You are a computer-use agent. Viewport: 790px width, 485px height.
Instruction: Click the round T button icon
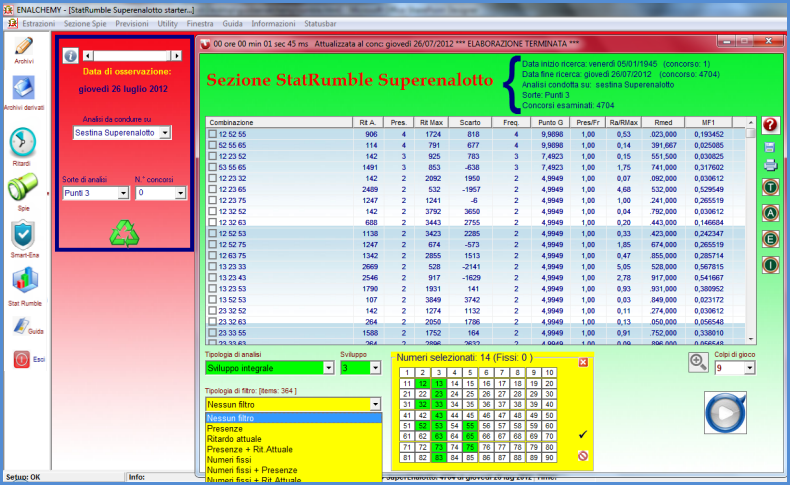tap(770, 187)
